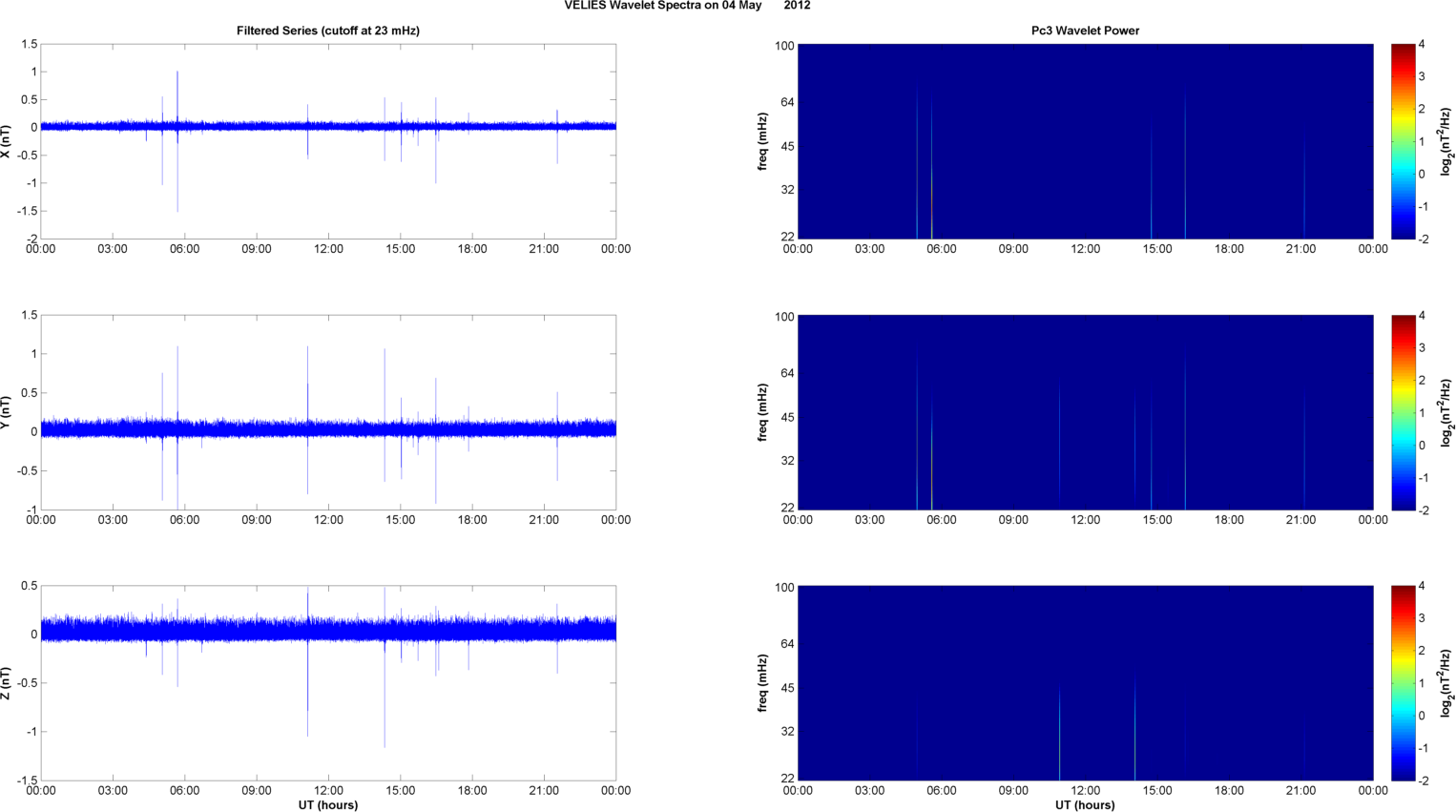This screenshot has height=812, width=1456.
Task: Click the Y component filtered series plot
Action: pos(328,412)
